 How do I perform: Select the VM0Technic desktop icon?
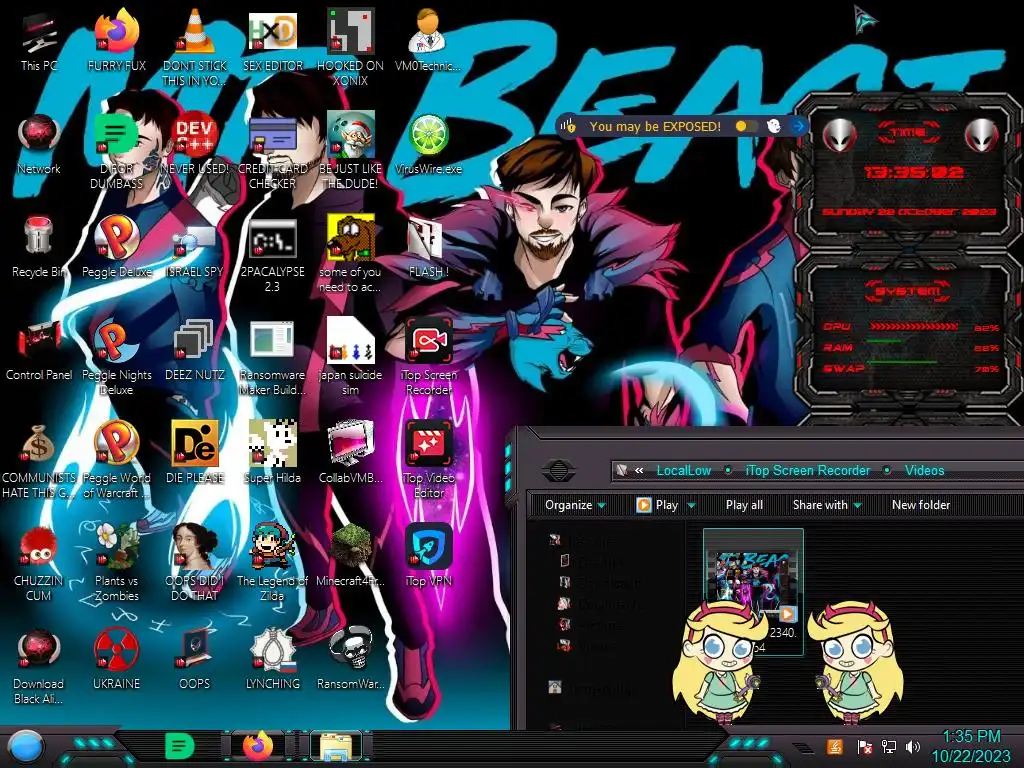click(x=428, y=40)
